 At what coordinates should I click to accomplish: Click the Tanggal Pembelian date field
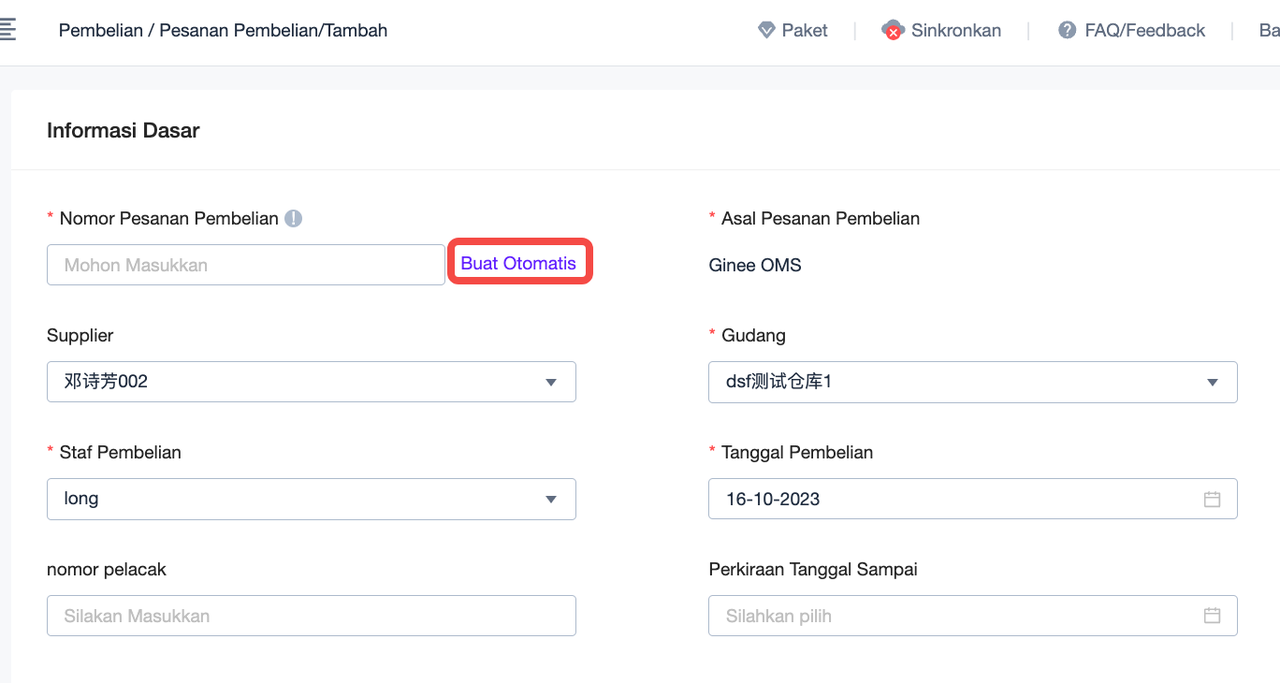950,499
